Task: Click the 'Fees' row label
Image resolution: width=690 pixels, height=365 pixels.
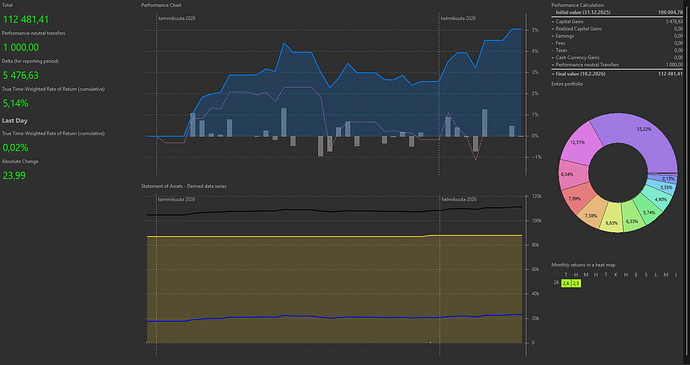Action: tap(560, 43)
